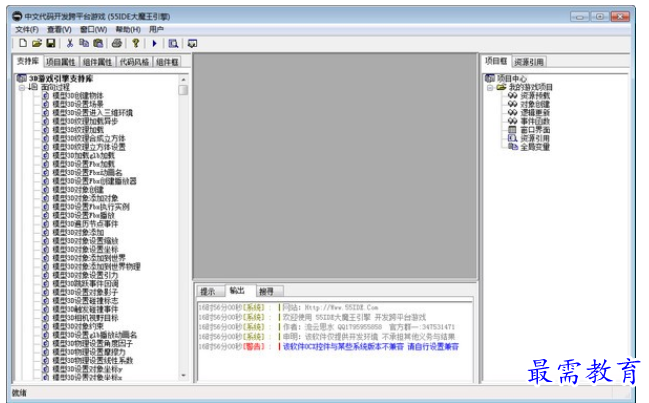Select 模型3D对象添加对象 in the tree

pyautogui.click(x=85, y=198)
